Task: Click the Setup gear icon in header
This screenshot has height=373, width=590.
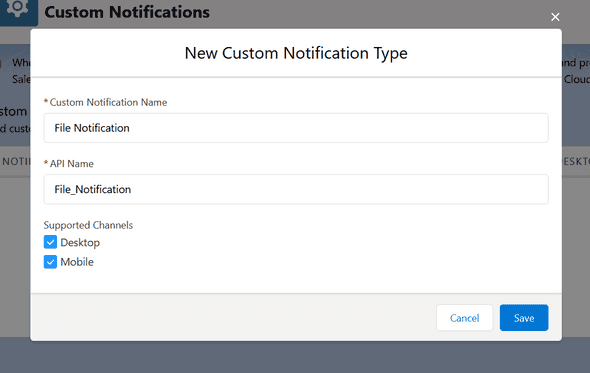Action: point(17,8)
